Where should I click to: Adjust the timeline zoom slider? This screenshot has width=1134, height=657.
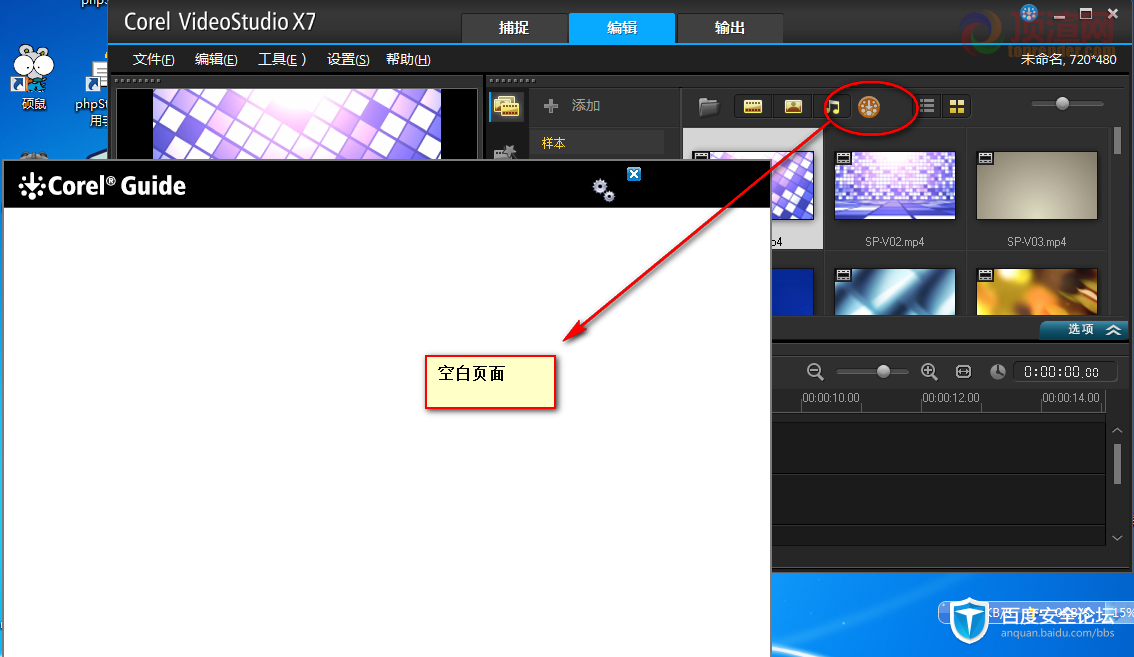pos(883,372)
